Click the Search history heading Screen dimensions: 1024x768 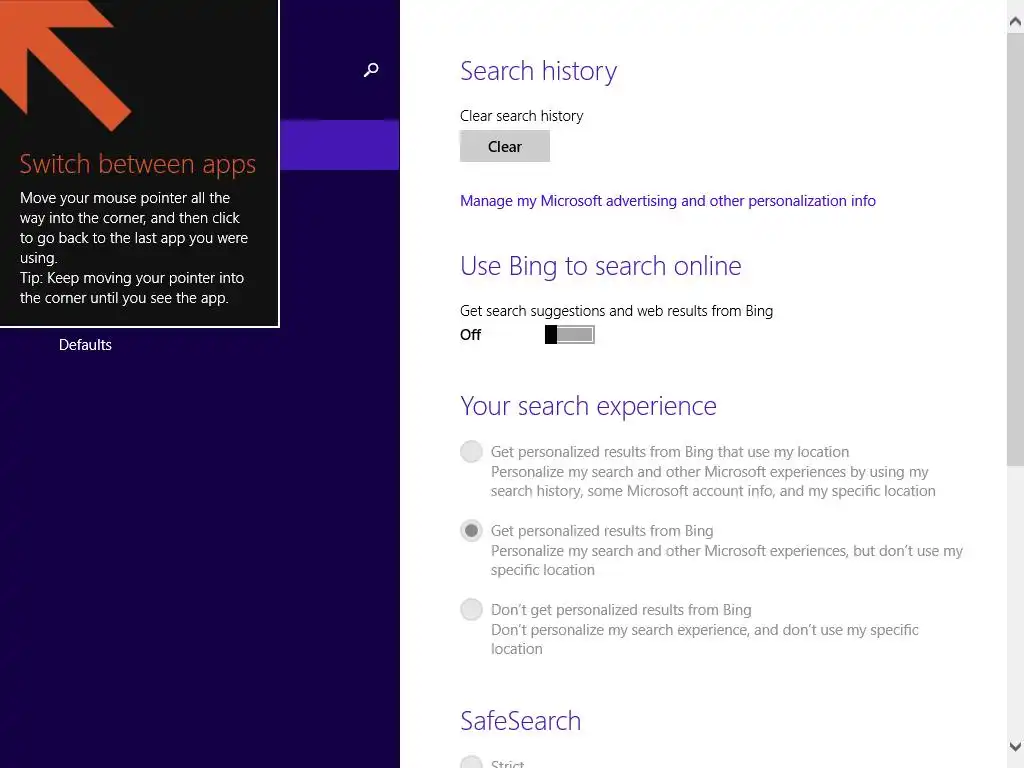coord(538,71)
